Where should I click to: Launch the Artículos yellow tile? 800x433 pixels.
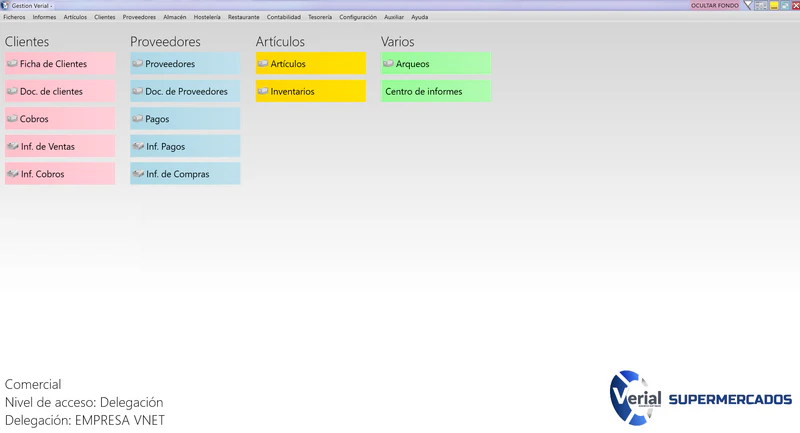[311, 64]
